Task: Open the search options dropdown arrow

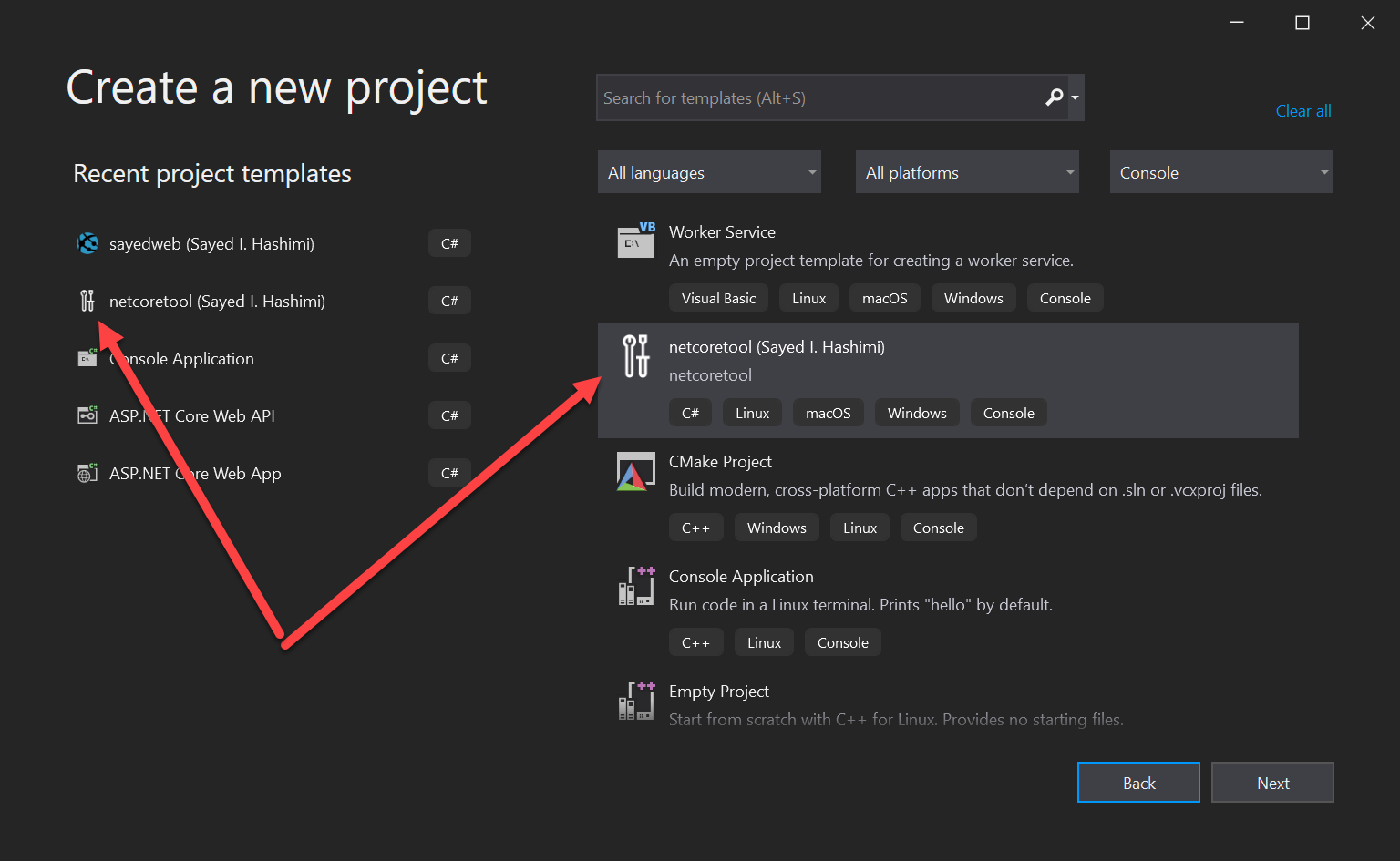Action: 1076,97
